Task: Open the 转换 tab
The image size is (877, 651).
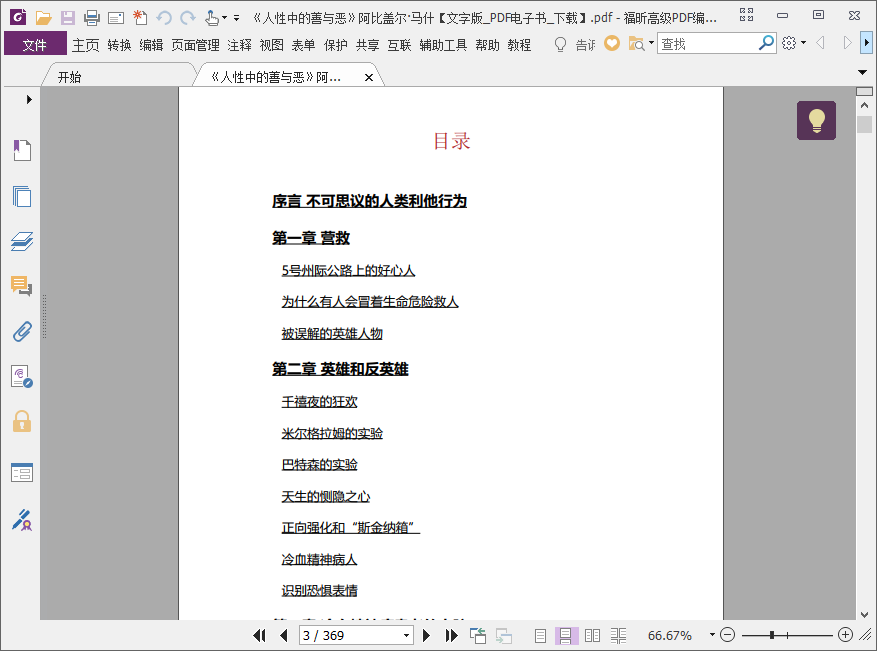Action: (x=119, y=45)
